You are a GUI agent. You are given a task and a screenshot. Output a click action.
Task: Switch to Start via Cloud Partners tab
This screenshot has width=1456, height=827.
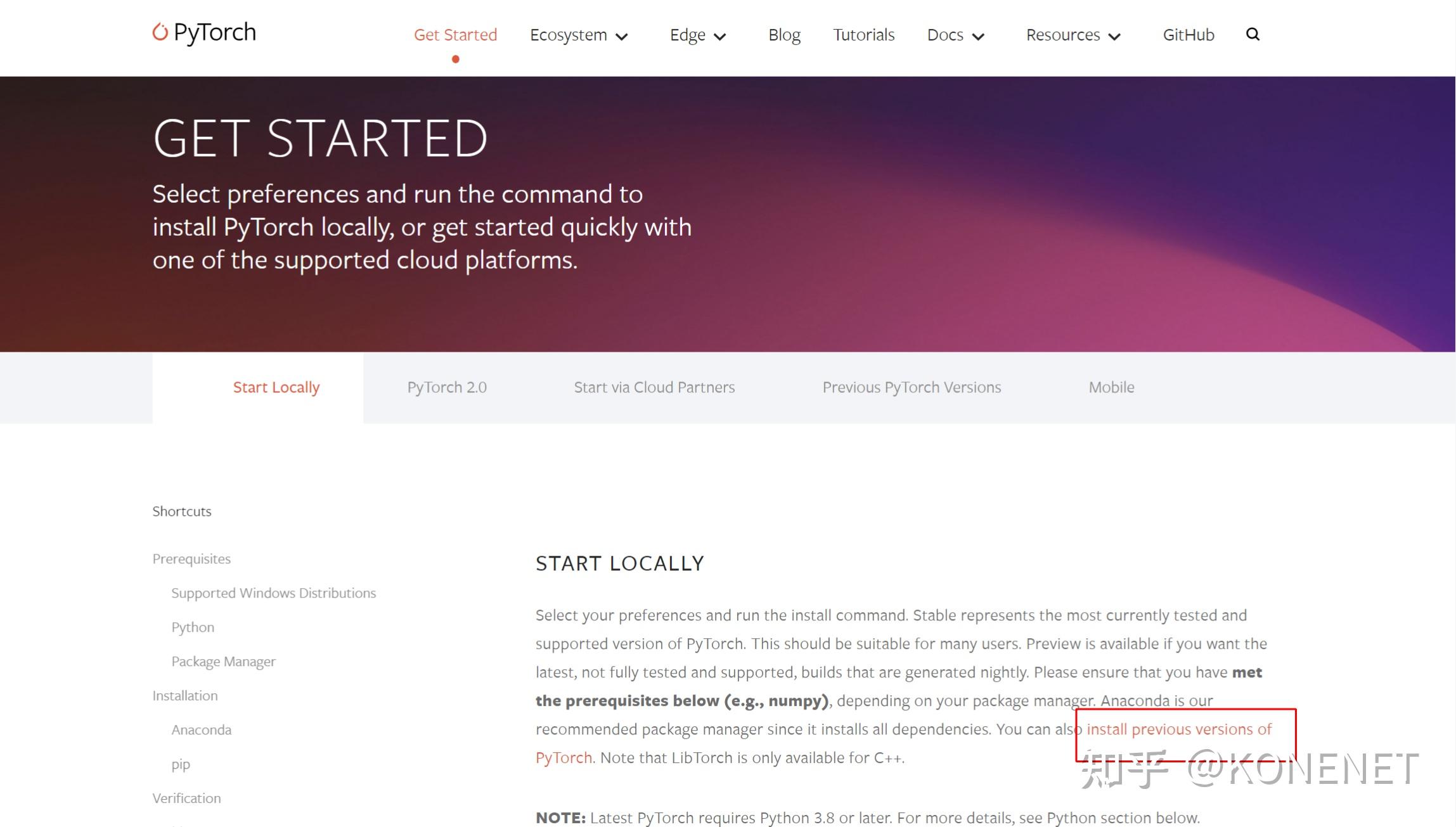point(654,387)
